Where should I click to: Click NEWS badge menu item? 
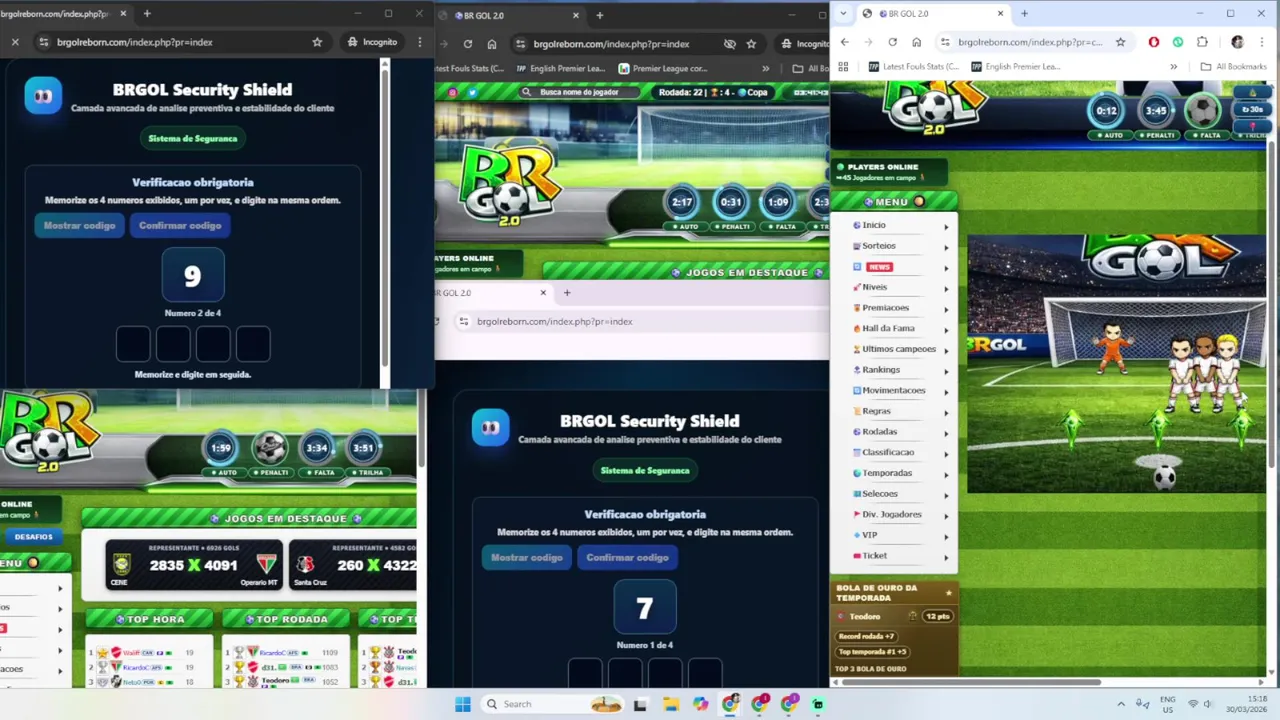(x=879, y=267)
